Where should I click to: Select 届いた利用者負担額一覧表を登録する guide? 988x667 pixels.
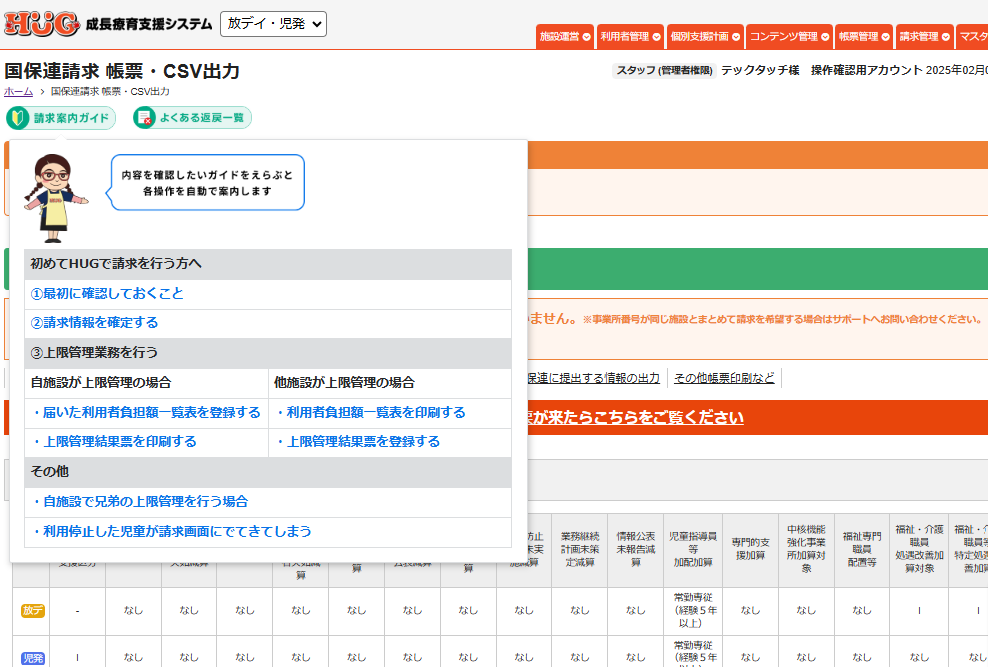(146, 412)
